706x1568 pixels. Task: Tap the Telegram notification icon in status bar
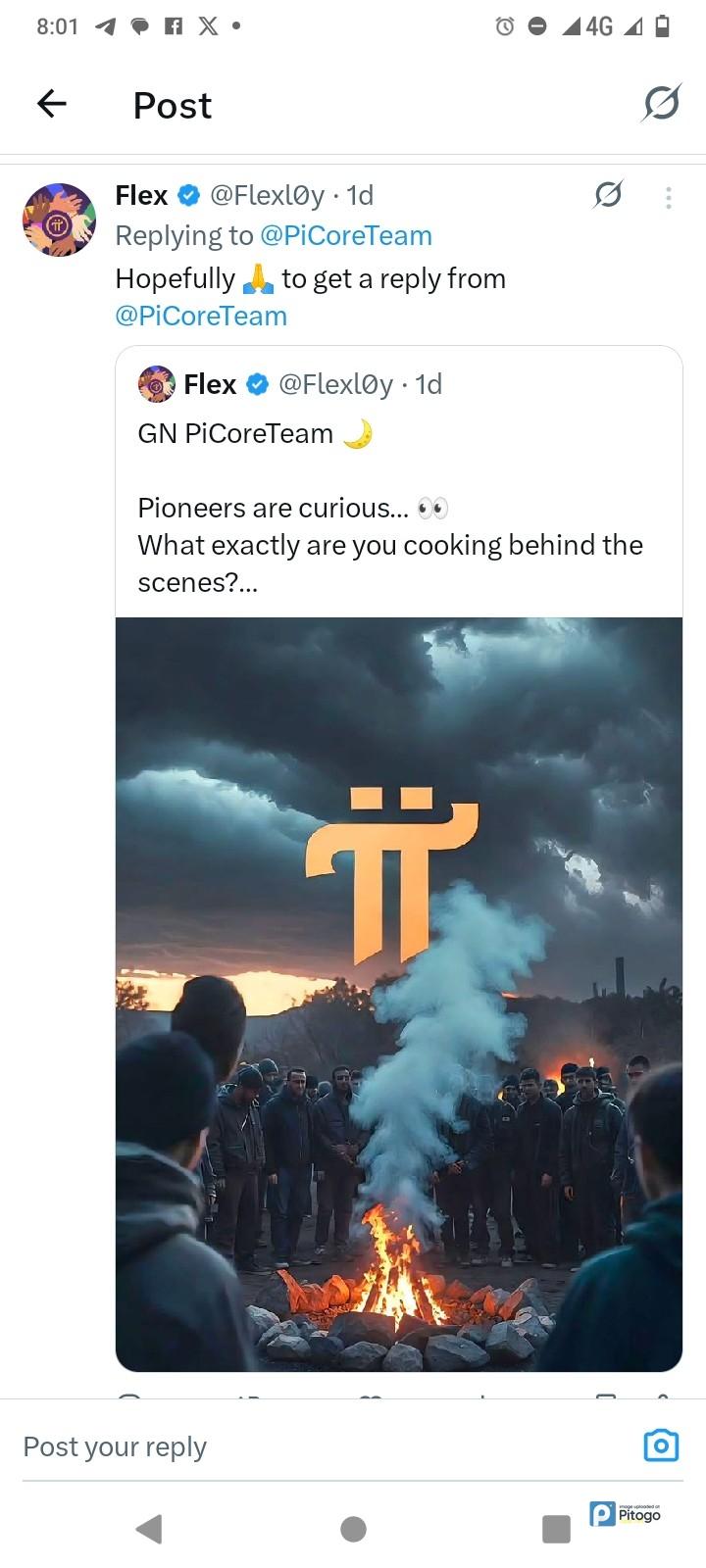coord(105,27)
